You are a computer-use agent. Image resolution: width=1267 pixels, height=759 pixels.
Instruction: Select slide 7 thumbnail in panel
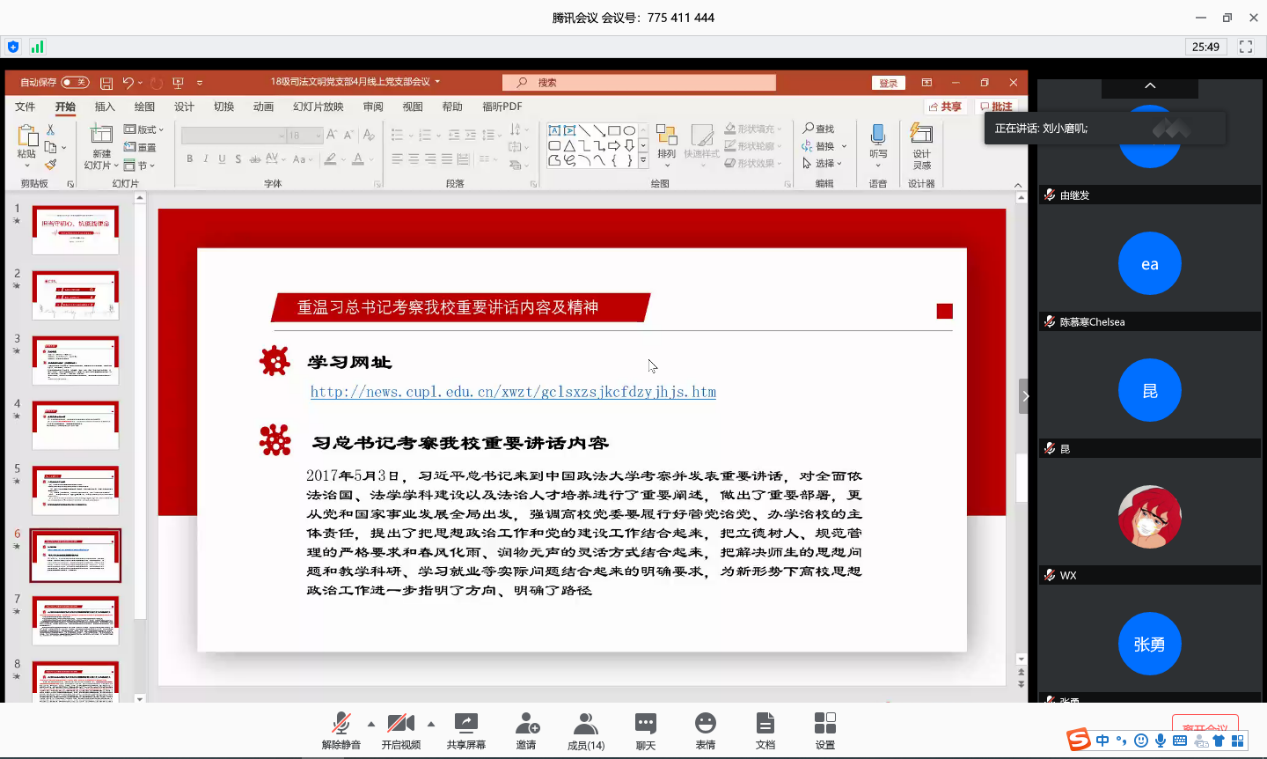(76, 620)
